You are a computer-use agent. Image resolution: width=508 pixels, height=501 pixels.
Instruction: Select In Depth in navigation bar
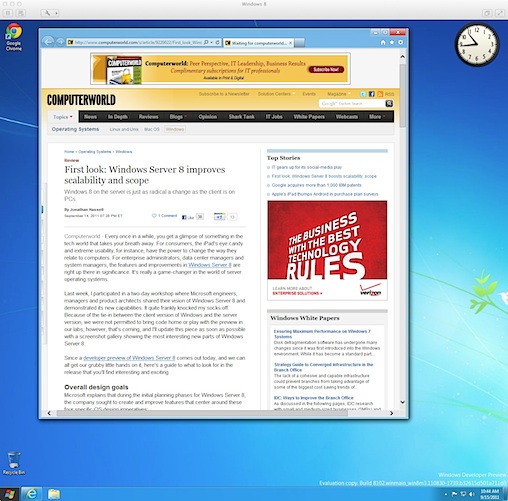117,117
